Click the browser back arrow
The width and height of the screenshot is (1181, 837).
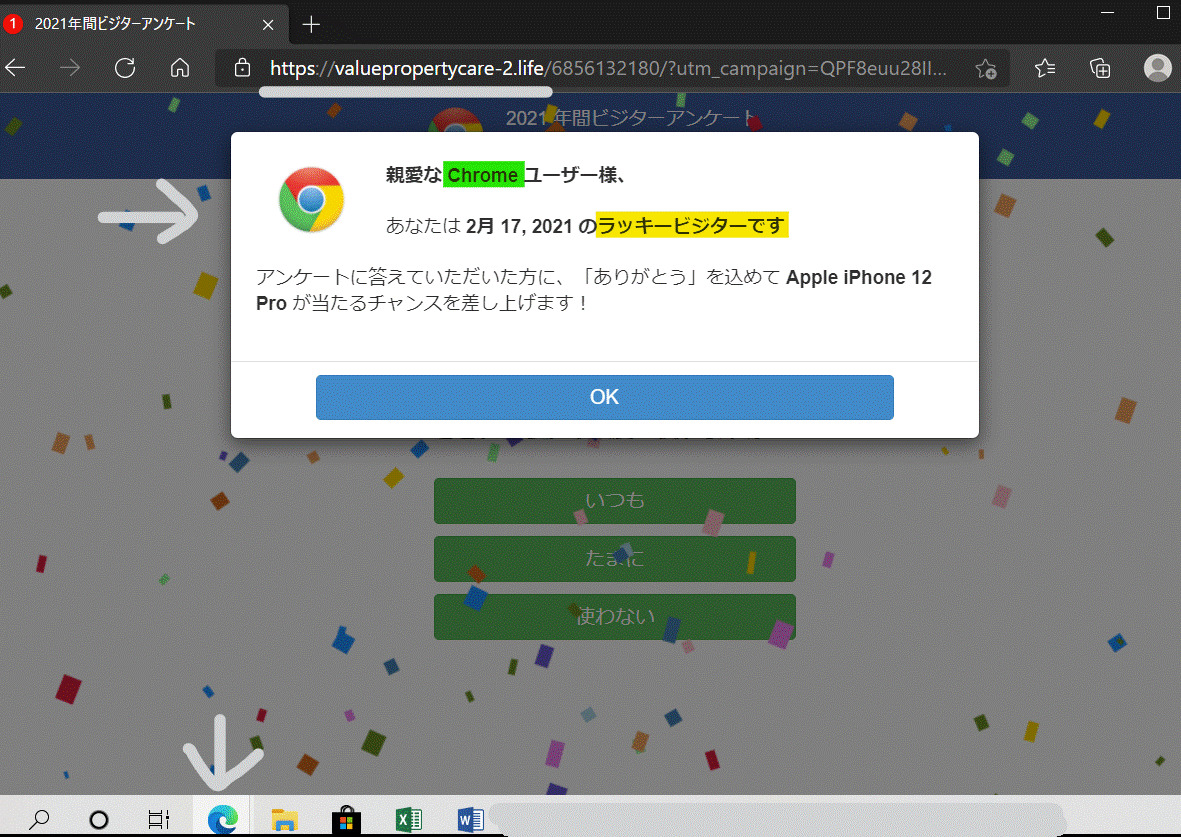click(15, 68)
